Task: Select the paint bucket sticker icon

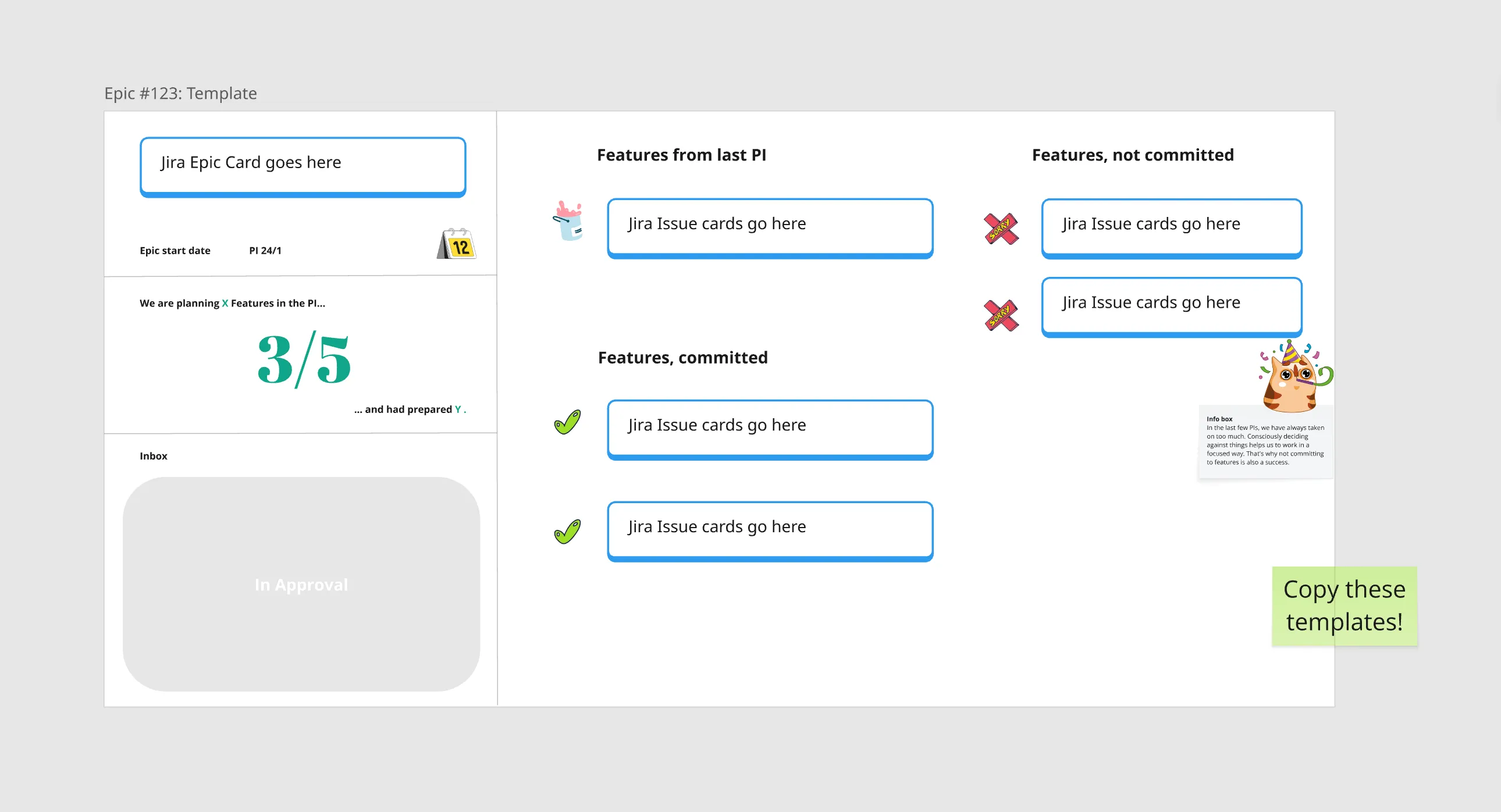Action: (568, 221)
